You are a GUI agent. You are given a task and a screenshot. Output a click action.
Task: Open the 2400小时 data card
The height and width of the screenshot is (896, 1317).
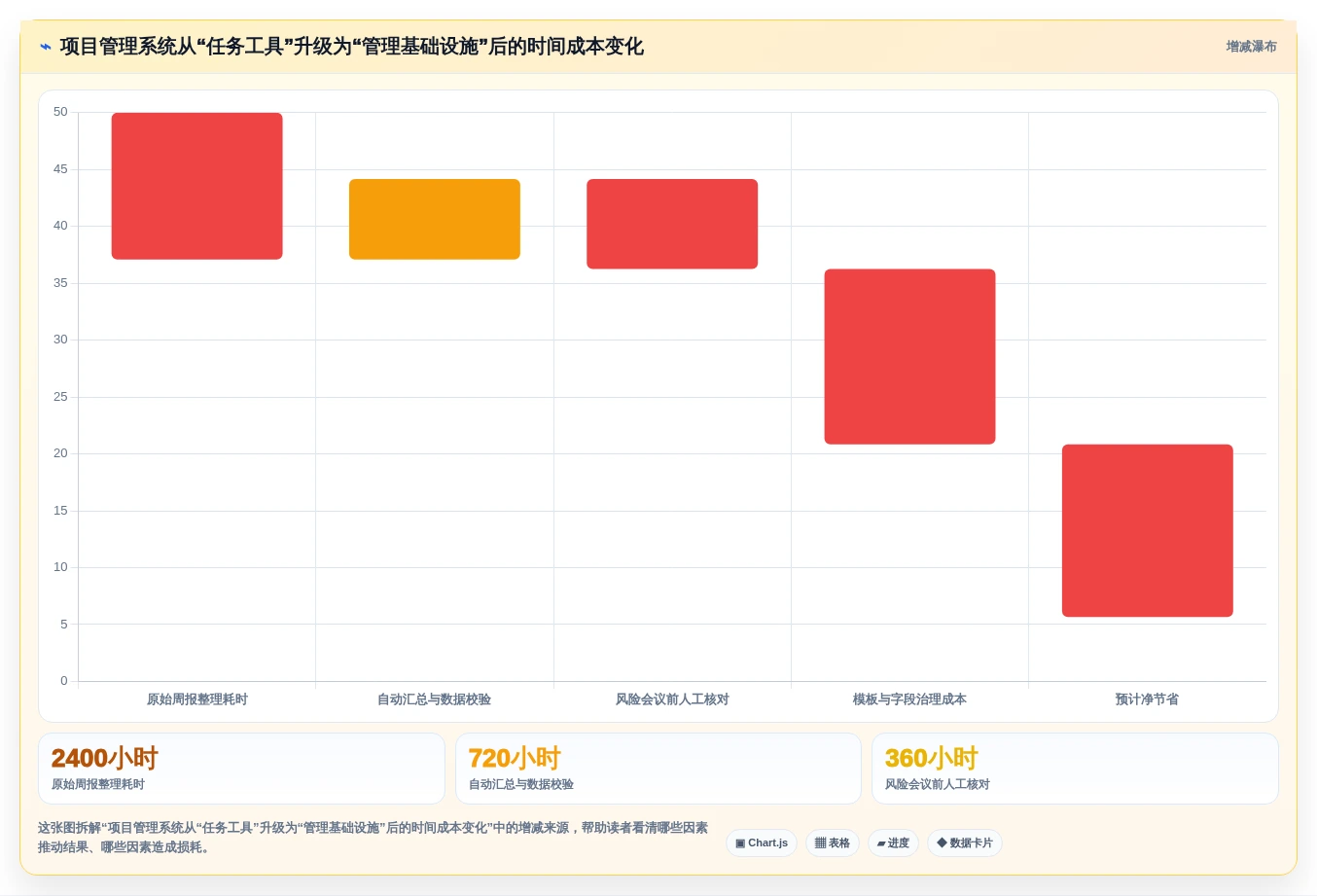(x=241, y=769)
